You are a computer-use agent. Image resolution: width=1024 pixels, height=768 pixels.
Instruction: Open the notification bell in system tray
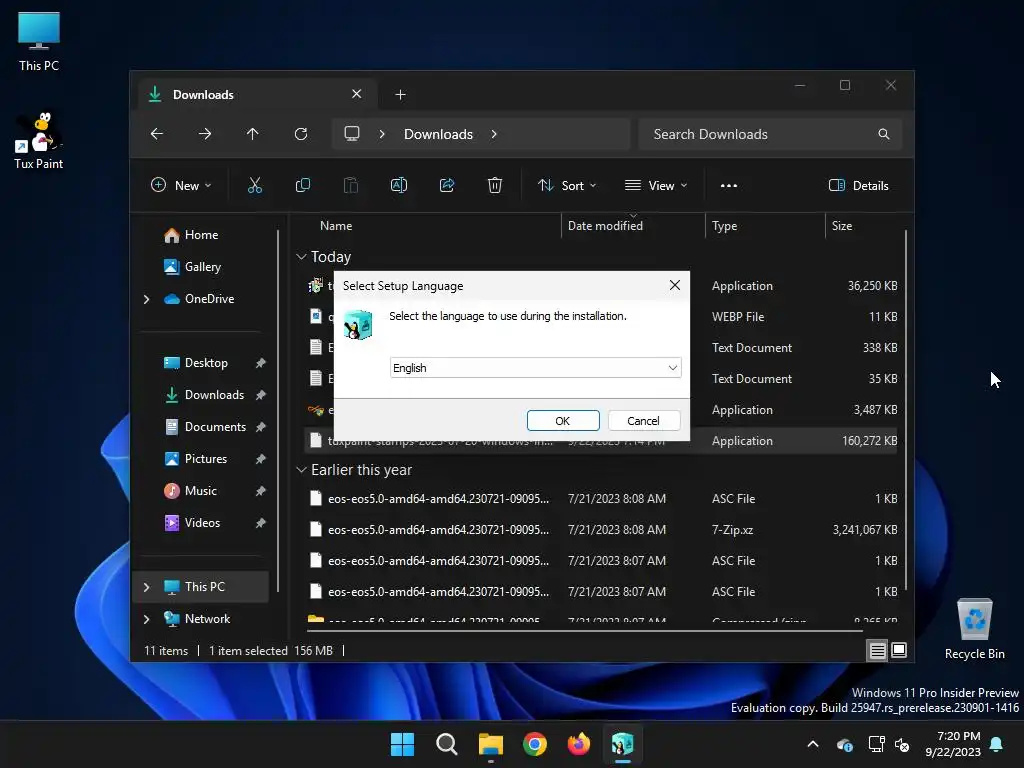[x=997, y=744]
